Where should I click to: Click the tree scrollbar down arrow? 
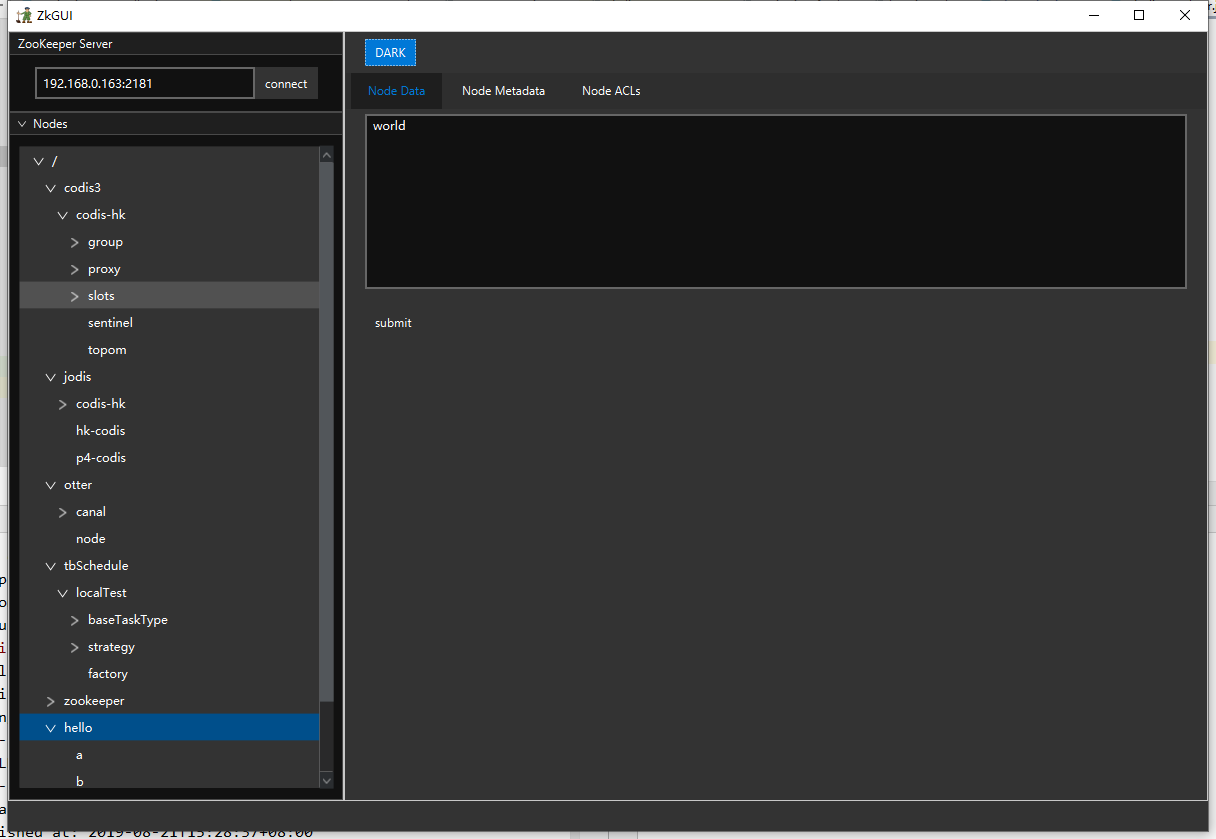point(326,779)
